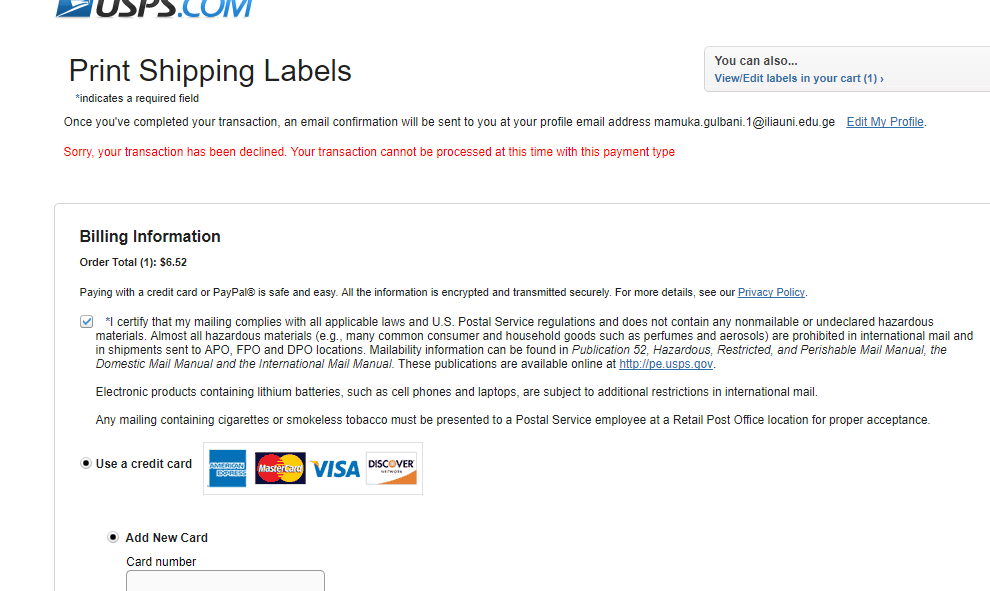Viewport: 990px width, 591px height.
Task: Click the Billing Information section header
Action: click(150, 236)
